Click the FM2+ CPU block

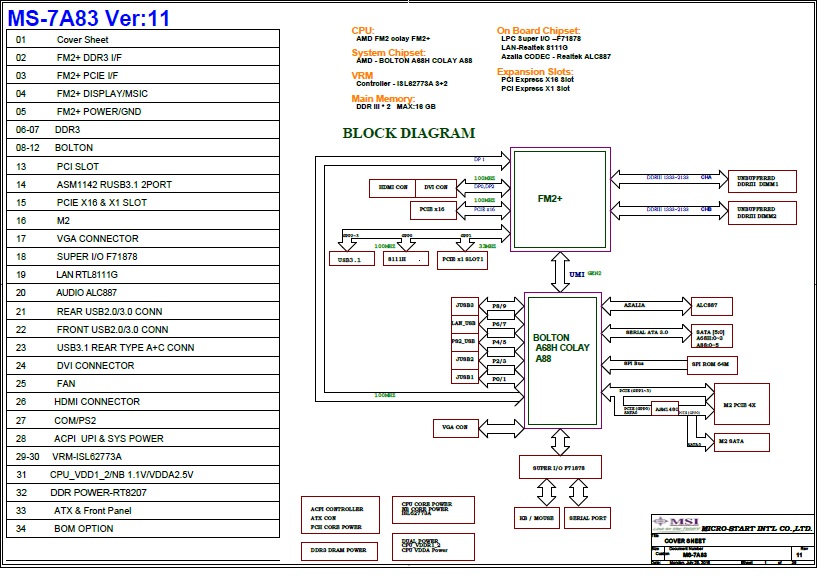click(558, 199)
